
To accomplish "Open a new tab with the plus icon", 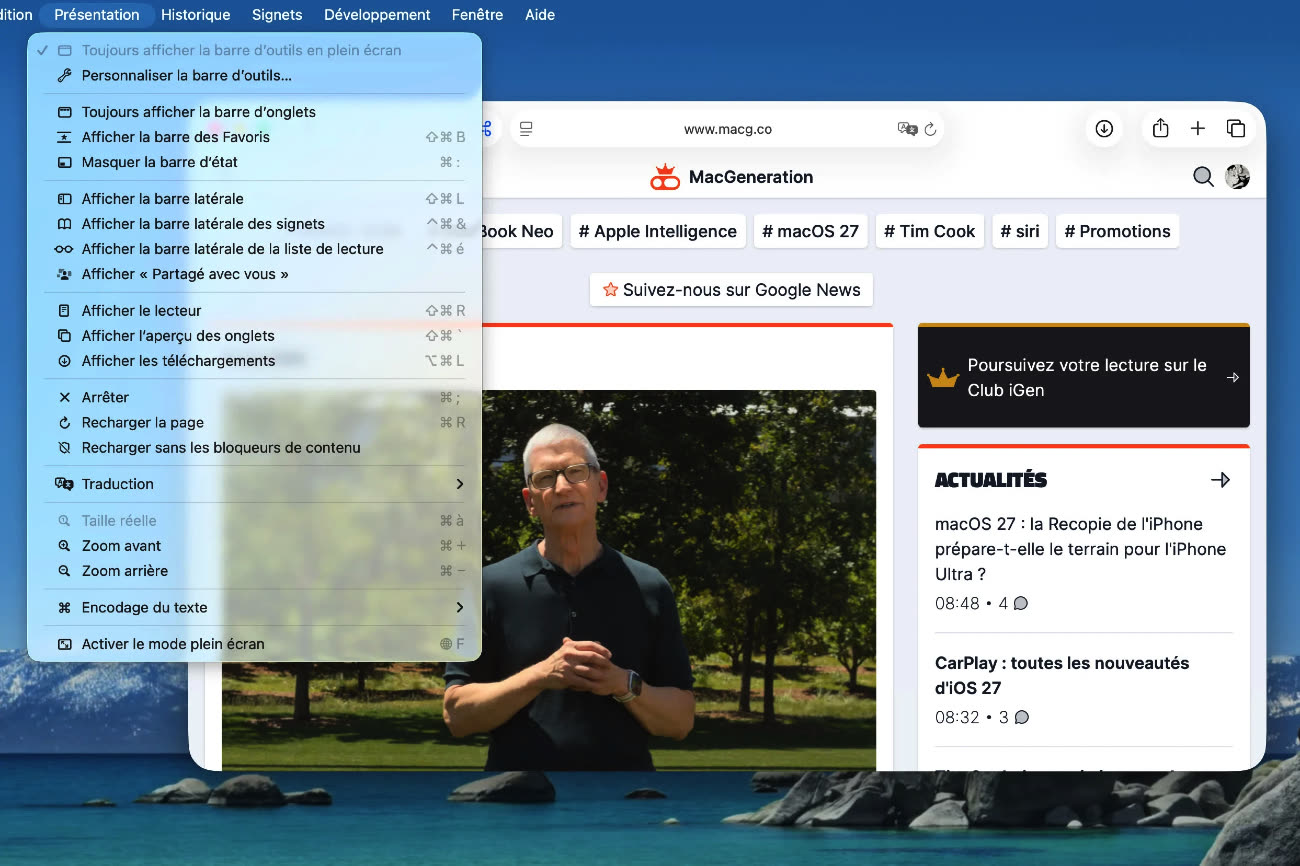I will [1198, 128].
